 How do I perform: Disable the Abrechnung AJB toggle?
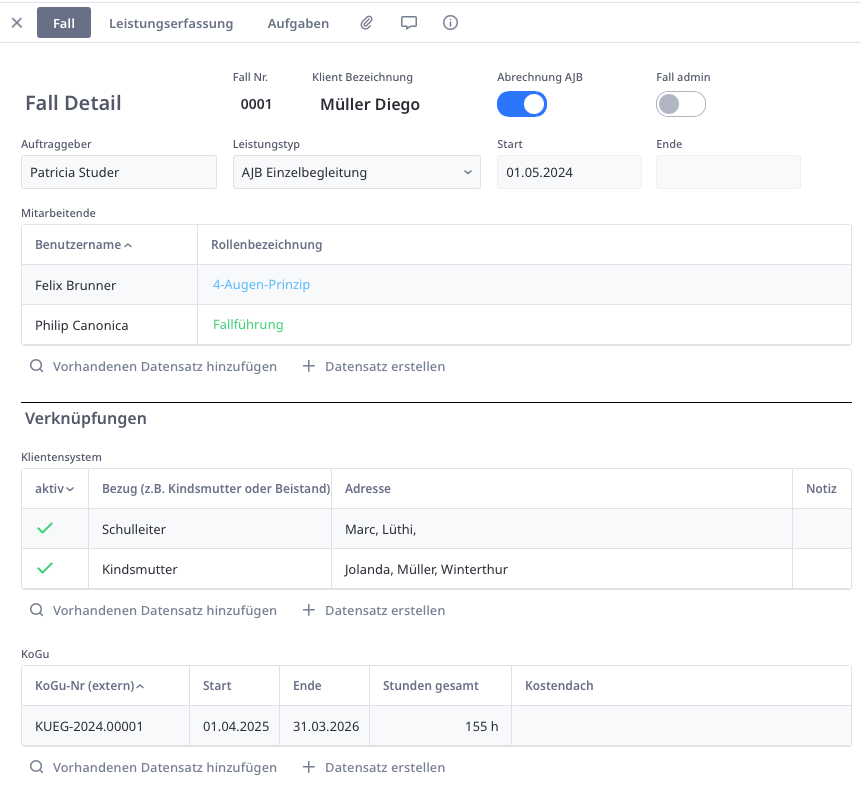[522, 104]
